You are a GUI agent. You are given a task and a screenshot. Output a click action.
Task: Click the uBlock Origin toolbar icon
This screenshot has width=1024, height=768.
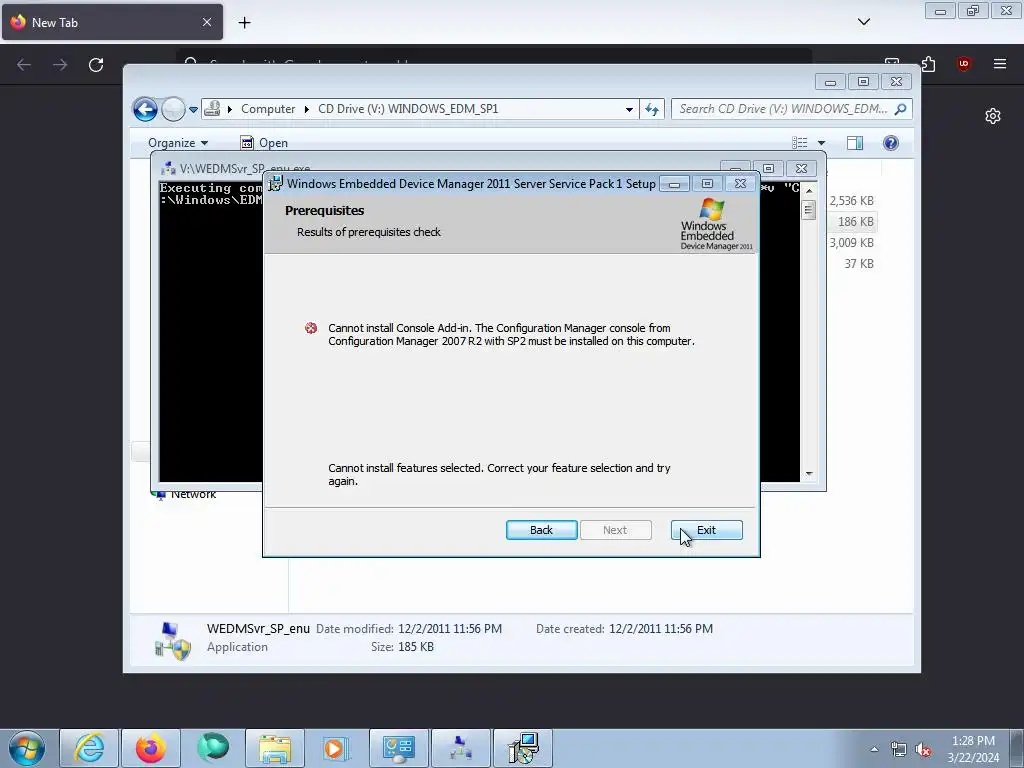964,63
